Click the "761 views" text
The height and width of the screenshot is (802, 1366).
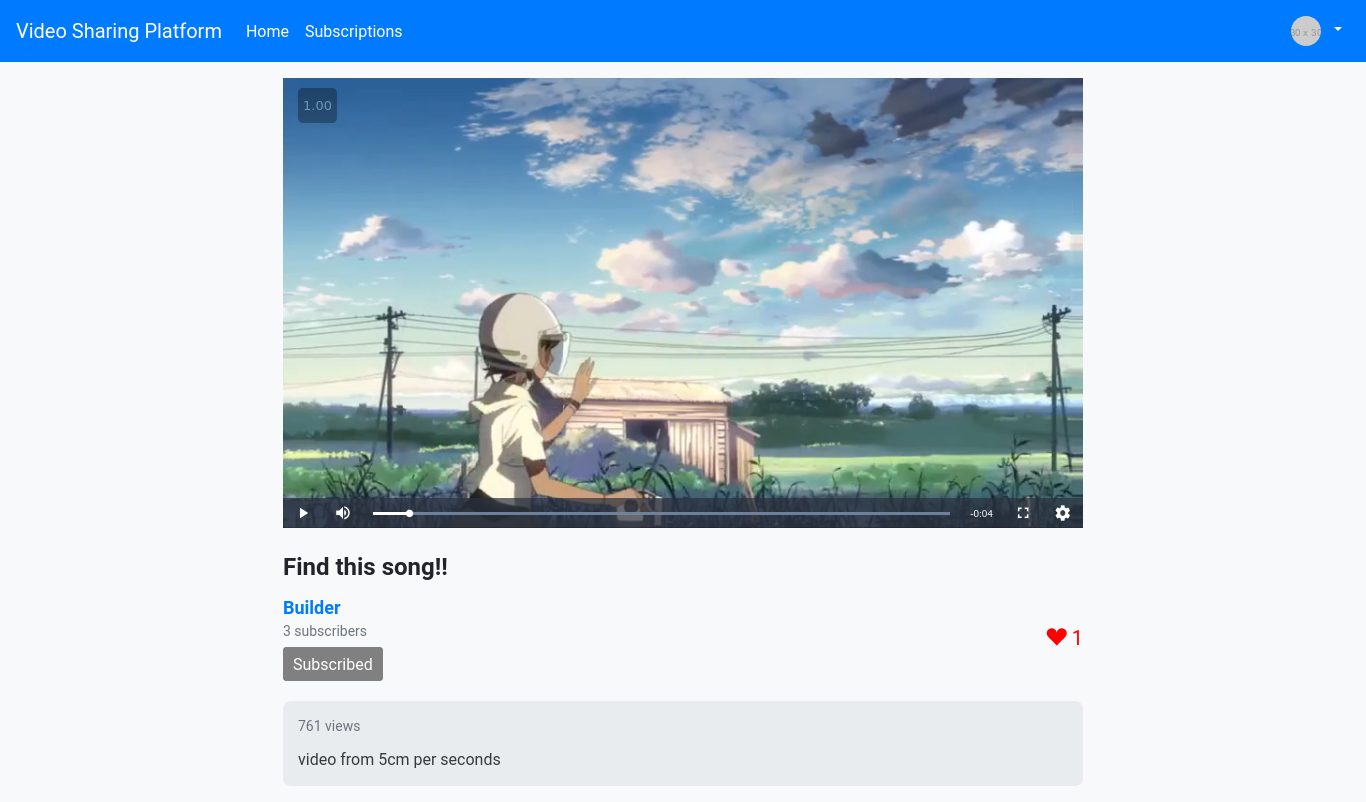coord(329,726)
